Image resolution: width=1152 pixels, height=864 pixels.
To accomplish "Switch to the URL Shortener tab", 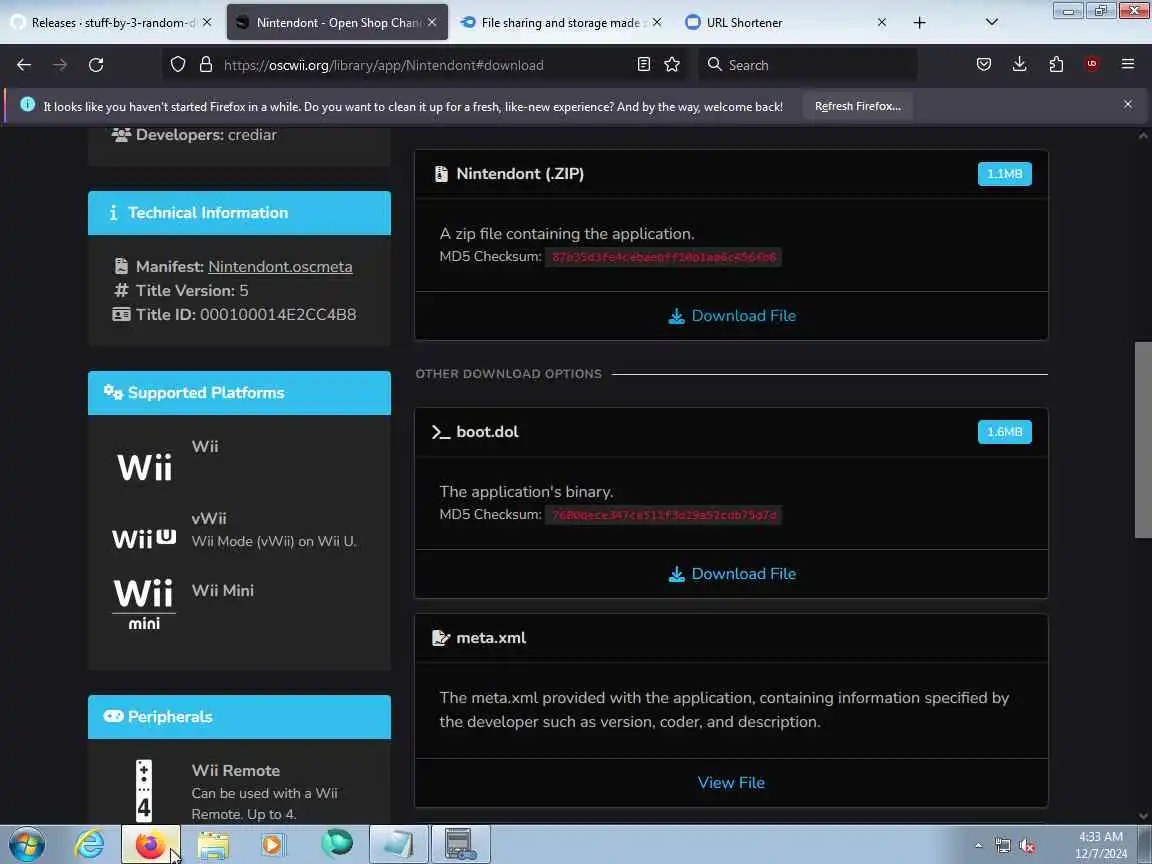I will (x=785, y=23).
